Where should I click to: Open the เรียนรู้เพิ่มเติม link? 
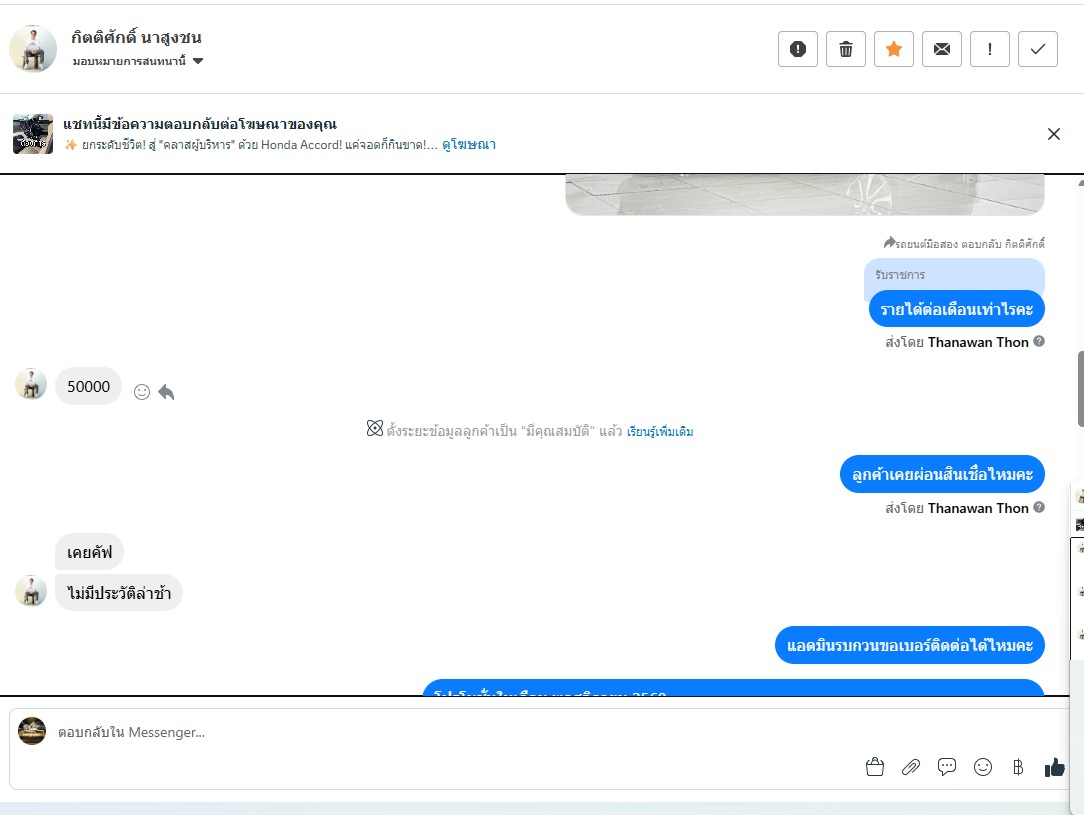[x=660, y=431]
